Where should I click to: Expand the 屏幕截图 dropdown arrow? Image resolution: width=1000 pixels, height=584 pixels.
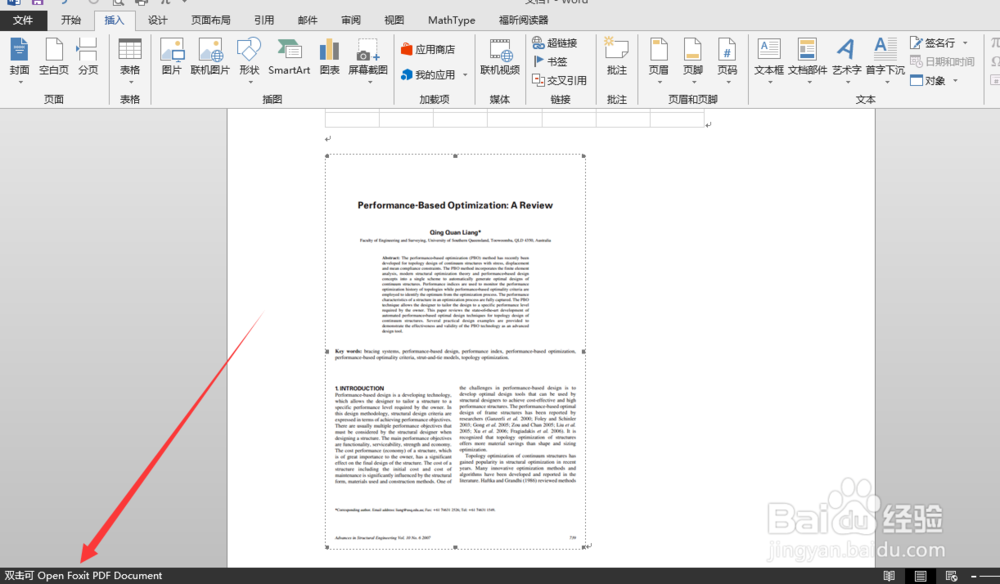tap(369, 82)
